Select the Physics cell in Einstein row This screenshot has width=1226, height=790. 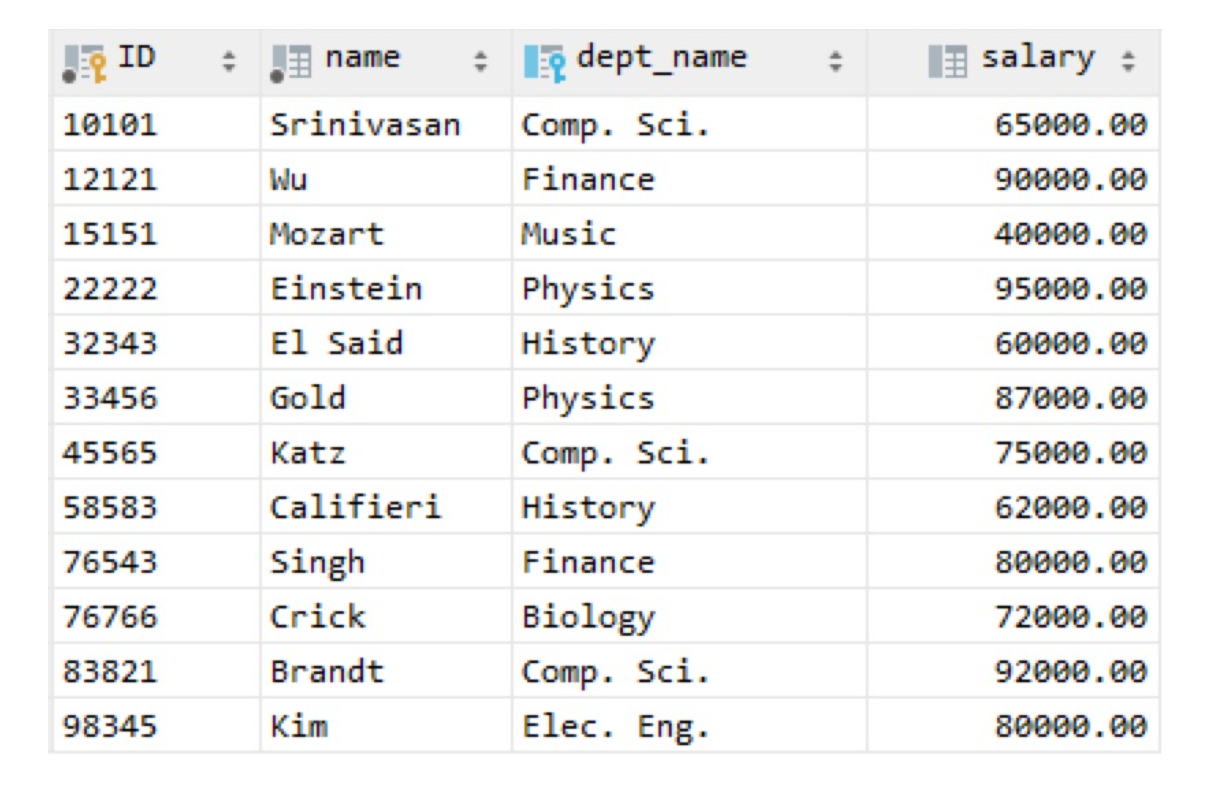(x=689, y=288)
